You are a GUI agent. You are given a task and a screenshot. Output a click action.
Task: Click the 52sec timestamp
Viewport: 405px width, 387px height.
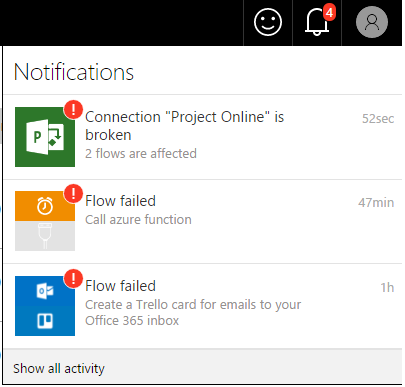tap(378, 119)
